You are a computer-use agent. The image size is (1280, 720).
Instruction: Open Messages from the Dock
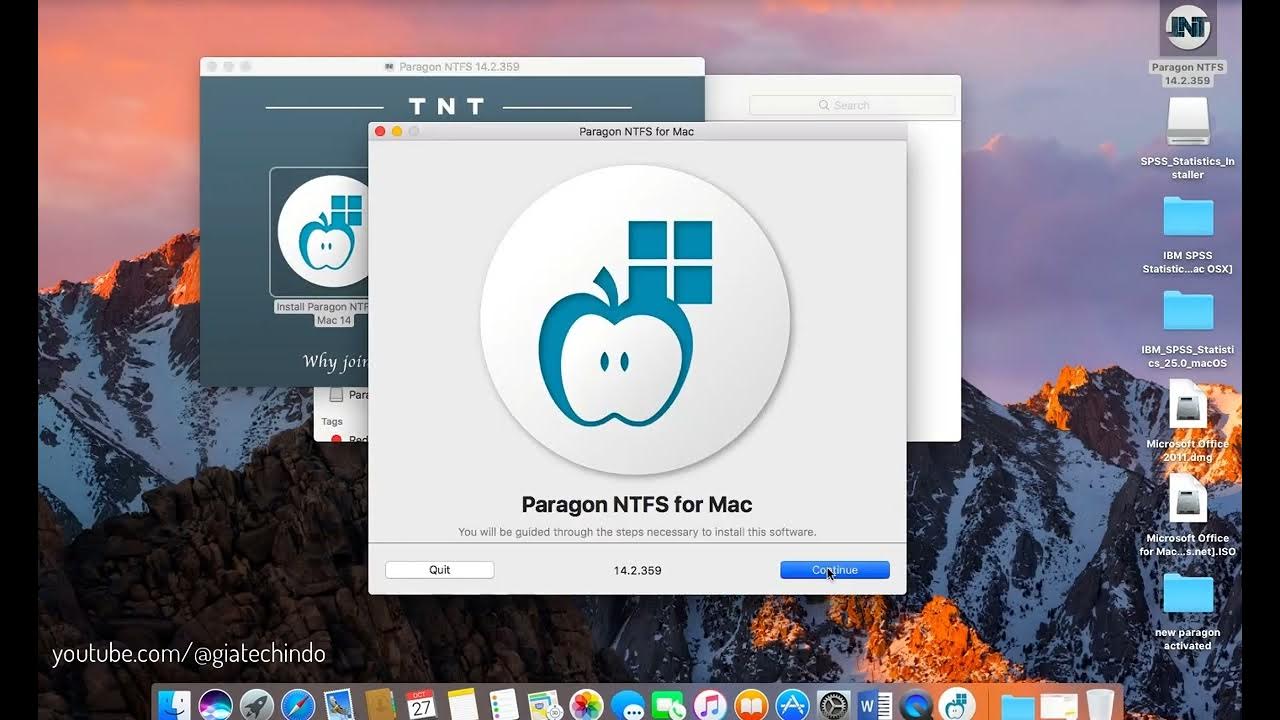tap(627, 705)
